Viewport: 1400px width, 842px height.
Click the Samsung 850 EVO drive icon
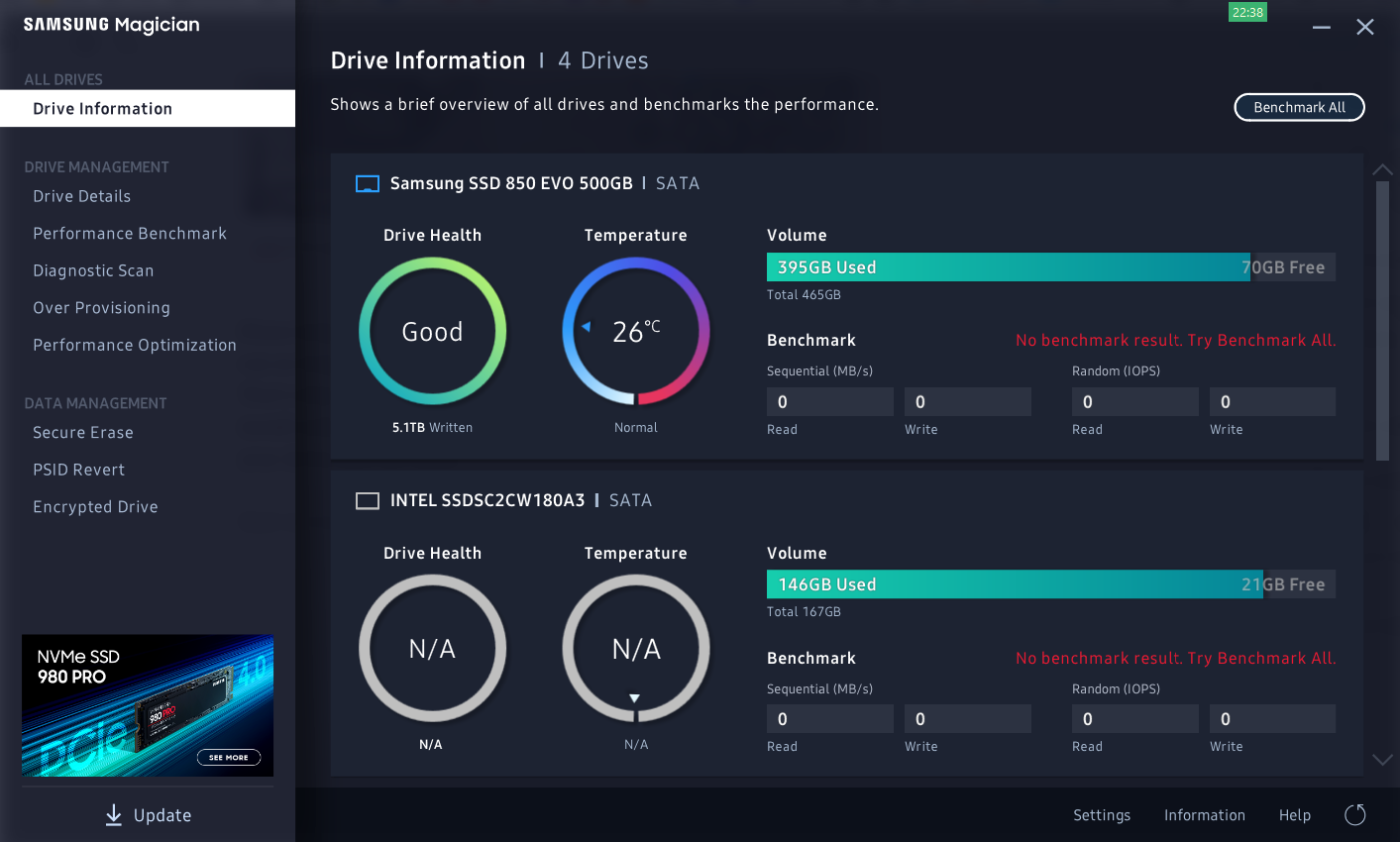pos(368,183)
